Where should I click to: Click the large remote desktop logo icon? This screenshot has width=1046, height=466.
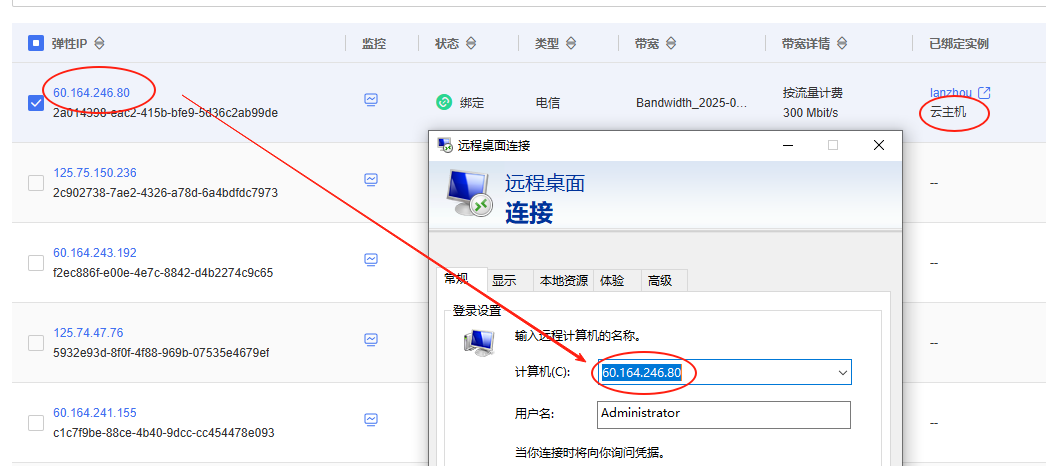[470, 193]
